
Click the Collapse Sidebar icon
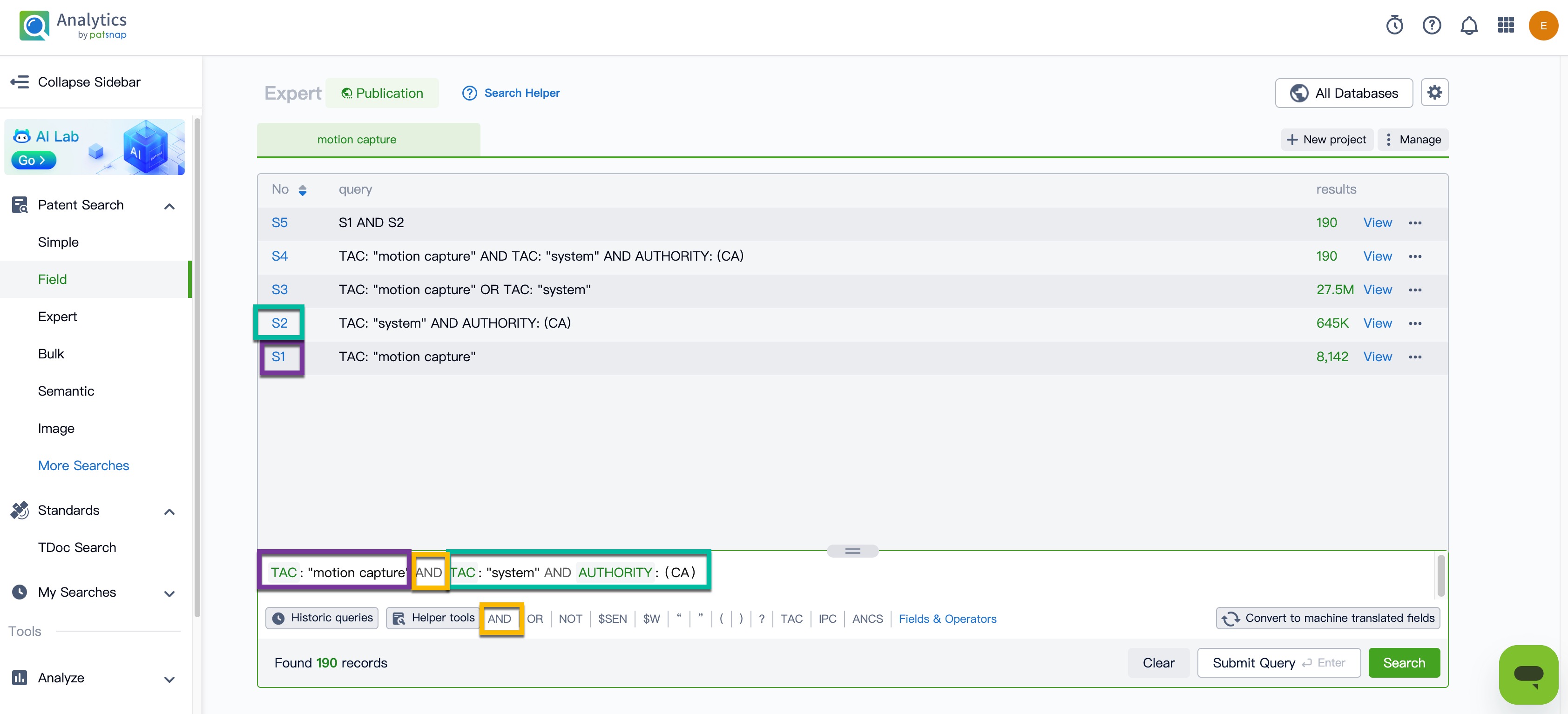pyautogui.click(x=20, y=82)
